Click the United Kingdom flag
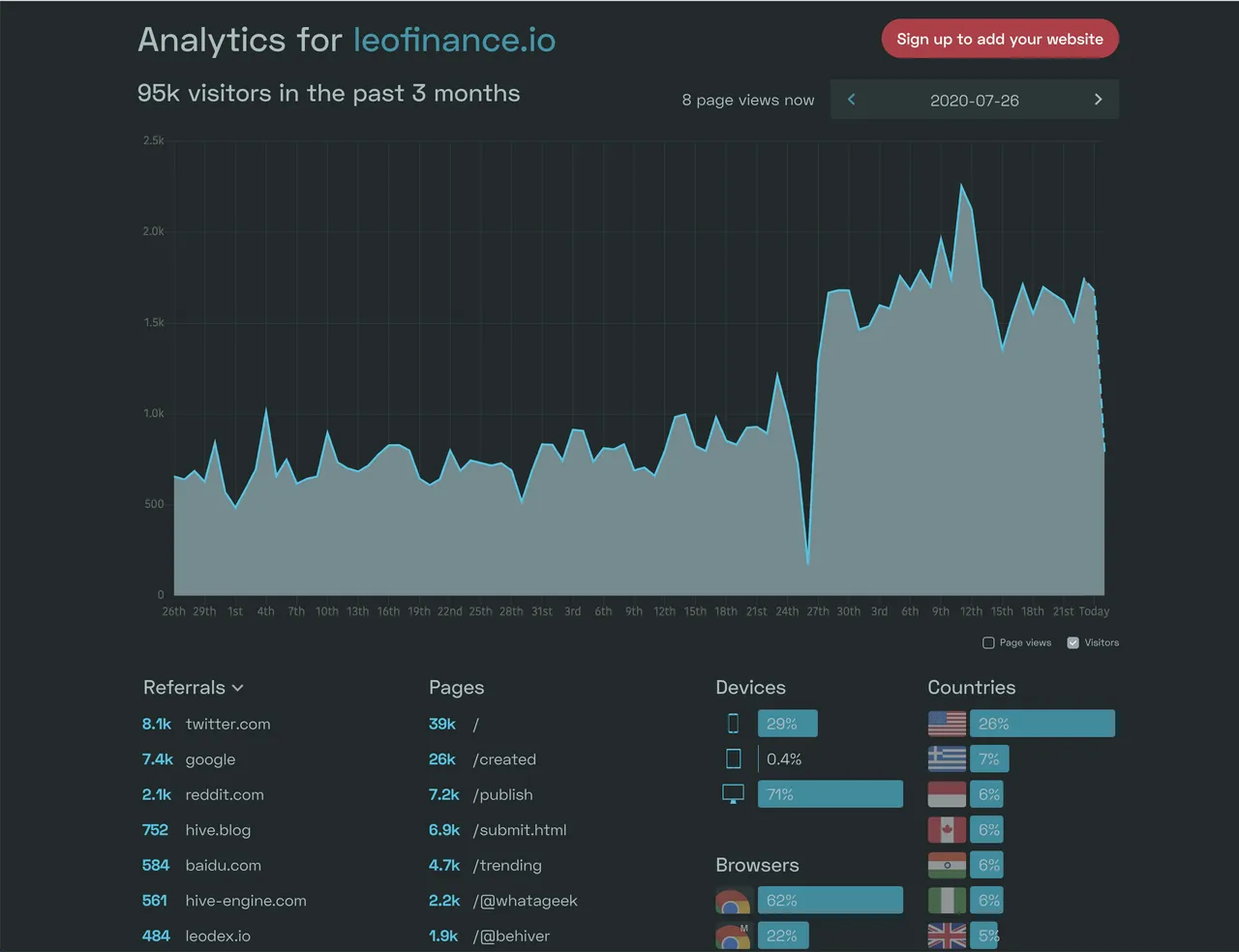Image resolution: width=1239 pixels, height=952 pixels. tap(947, 936)
